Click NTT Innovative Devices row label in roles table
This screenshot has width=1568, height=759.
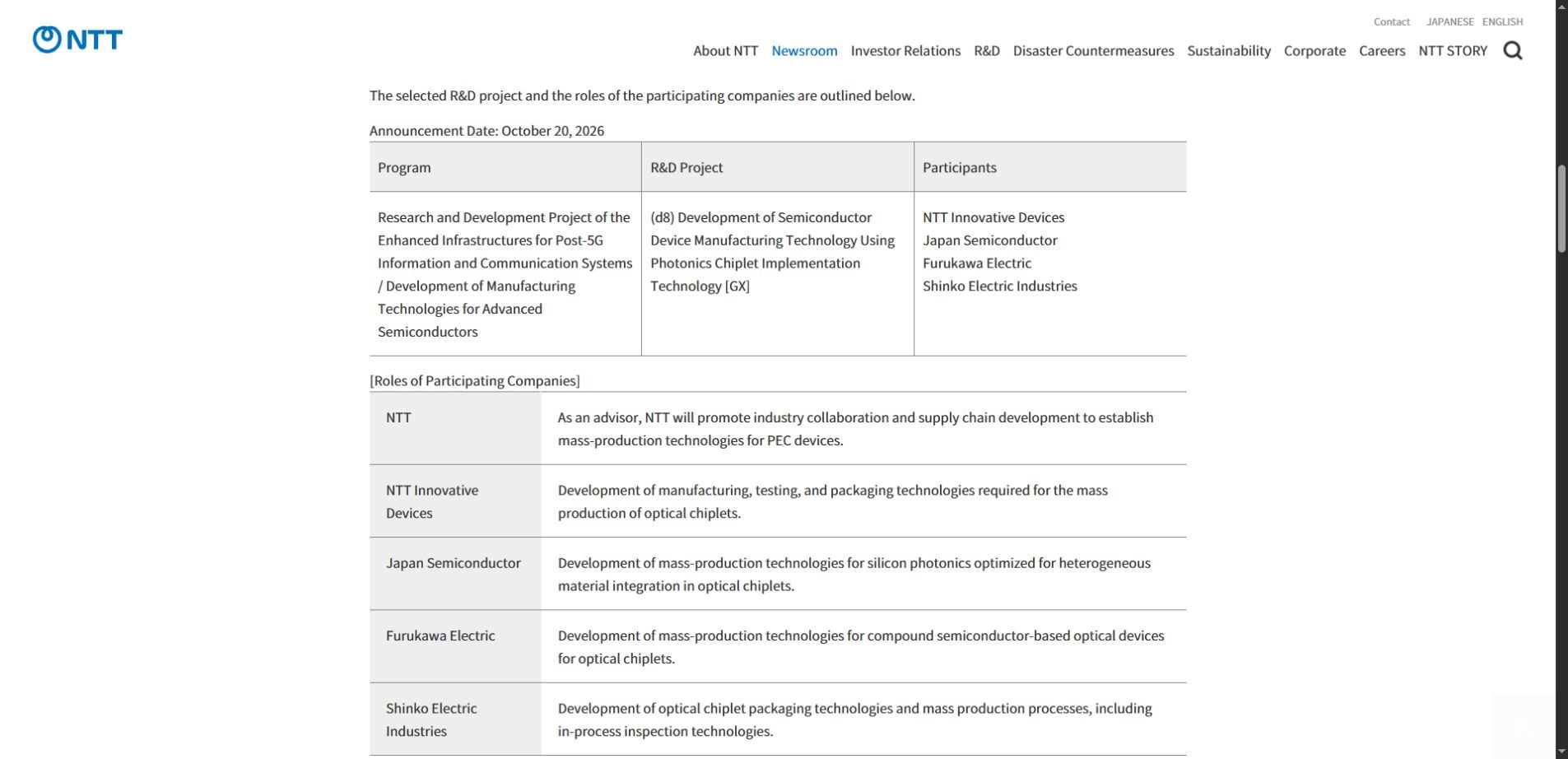(x=455, y=501)
